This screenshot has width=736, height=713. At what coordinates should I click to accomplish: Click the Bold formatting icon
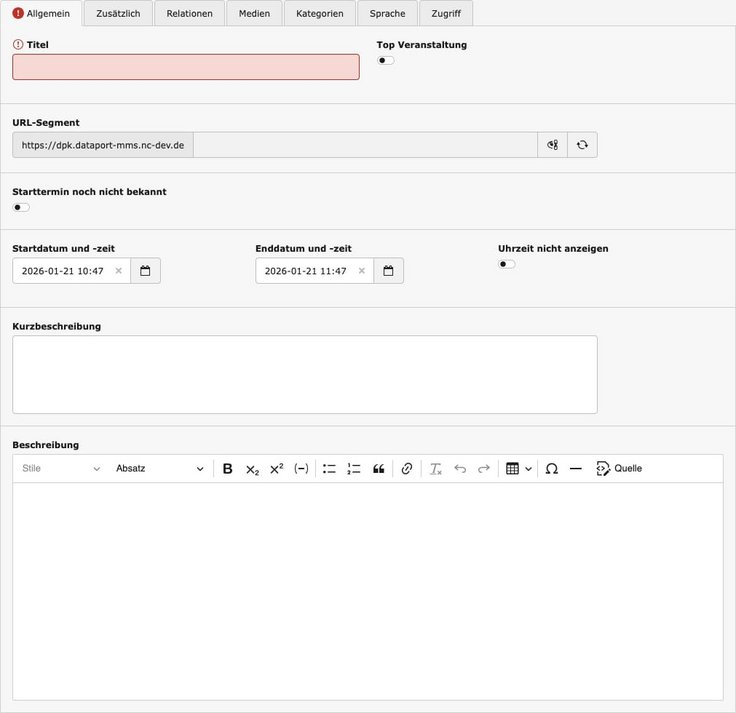pos(227,469)
